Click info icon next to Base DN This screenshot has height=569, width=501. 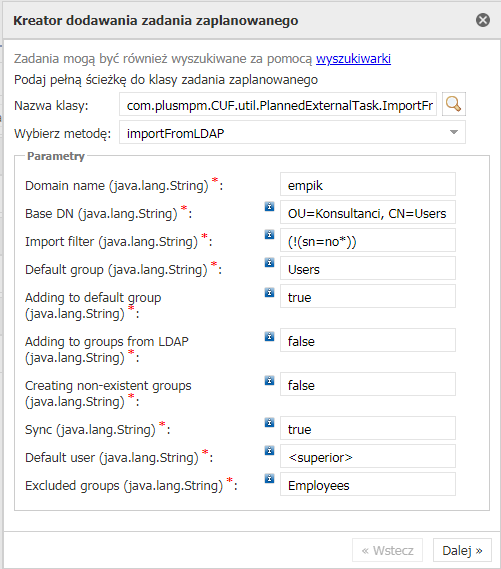pos(269,206)
